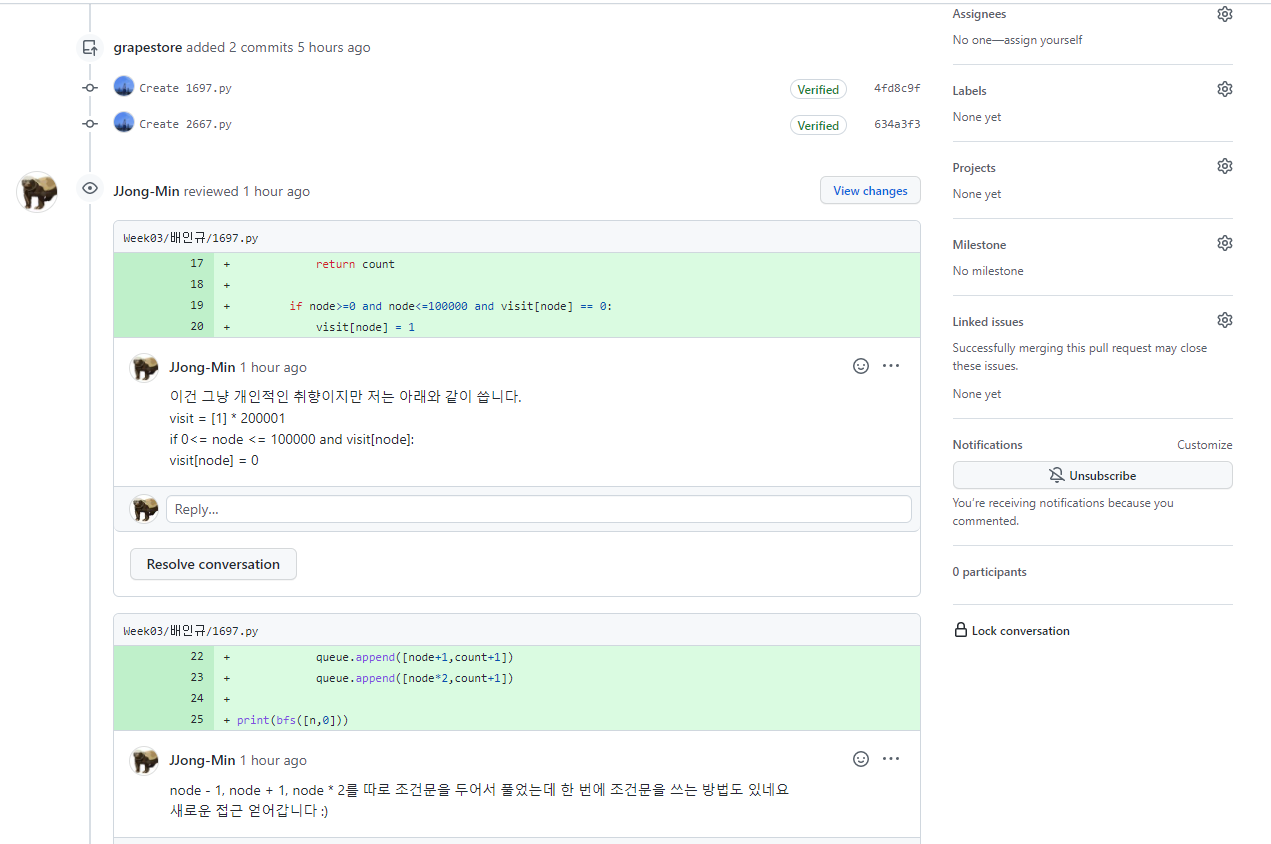Screen dimensions: 1271x844
Task: Open Milestone settings gear
Action: (1224, 243)
